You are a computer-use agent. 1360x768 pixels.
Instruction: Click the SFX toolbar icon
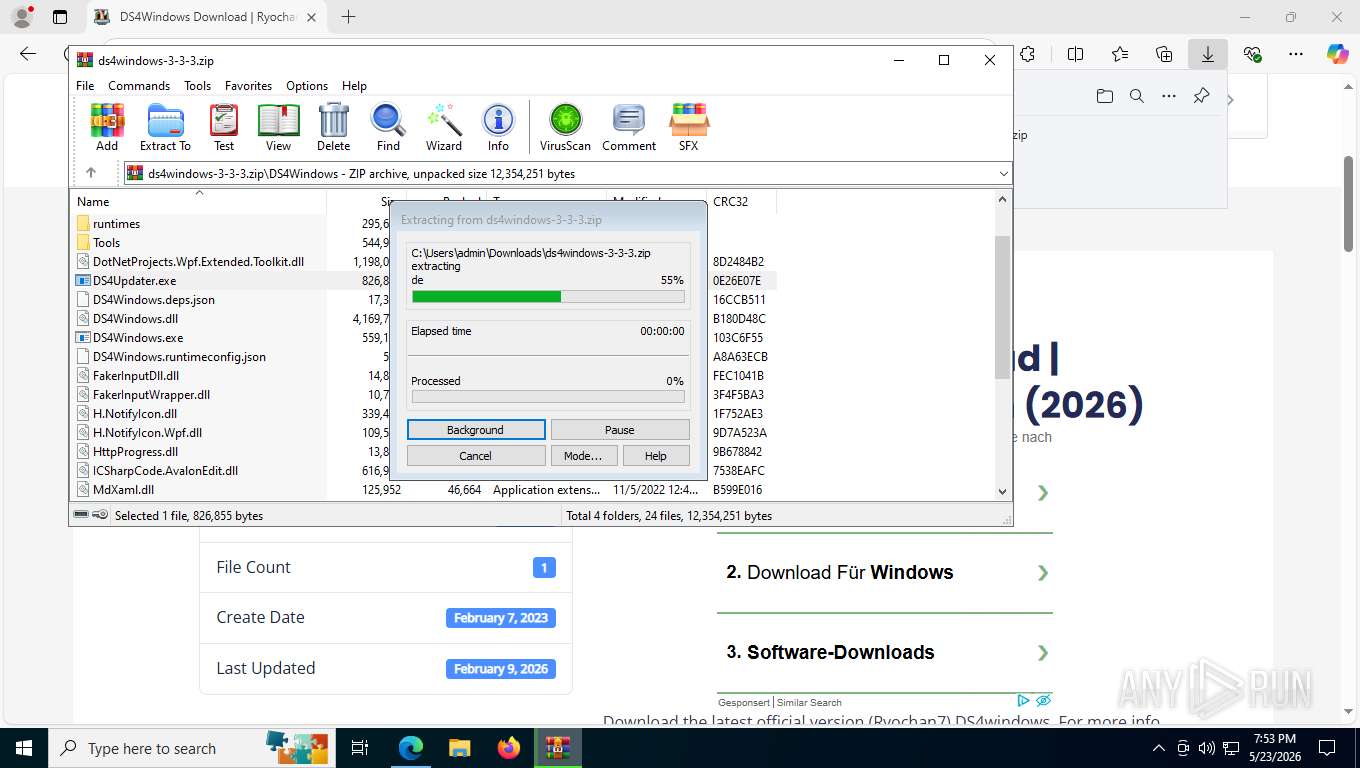pos(689,126)
